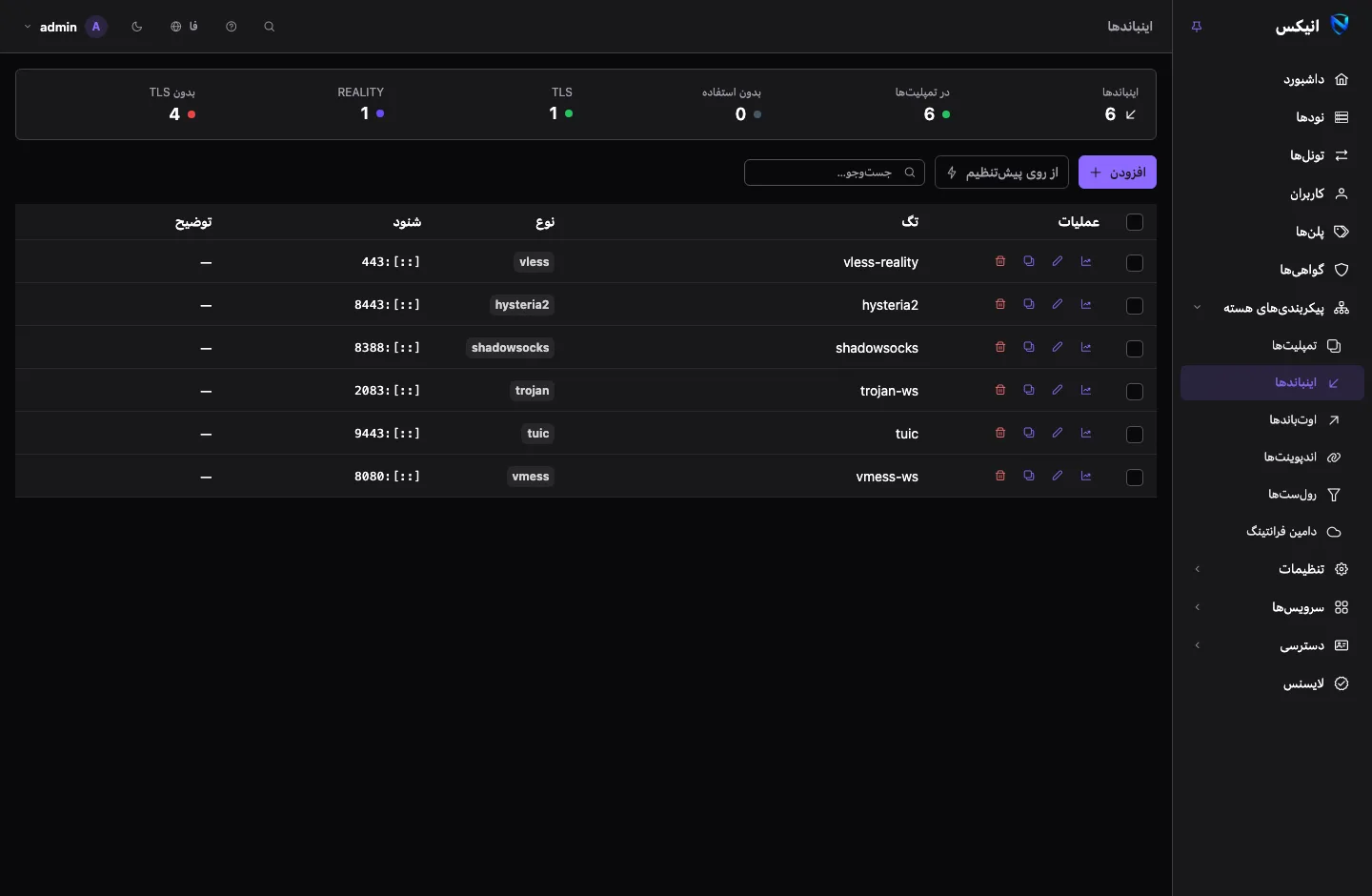Open دامین فرانتینگ sidebar link
This screenshot has width=1372, height=896.
(1272, 531)
